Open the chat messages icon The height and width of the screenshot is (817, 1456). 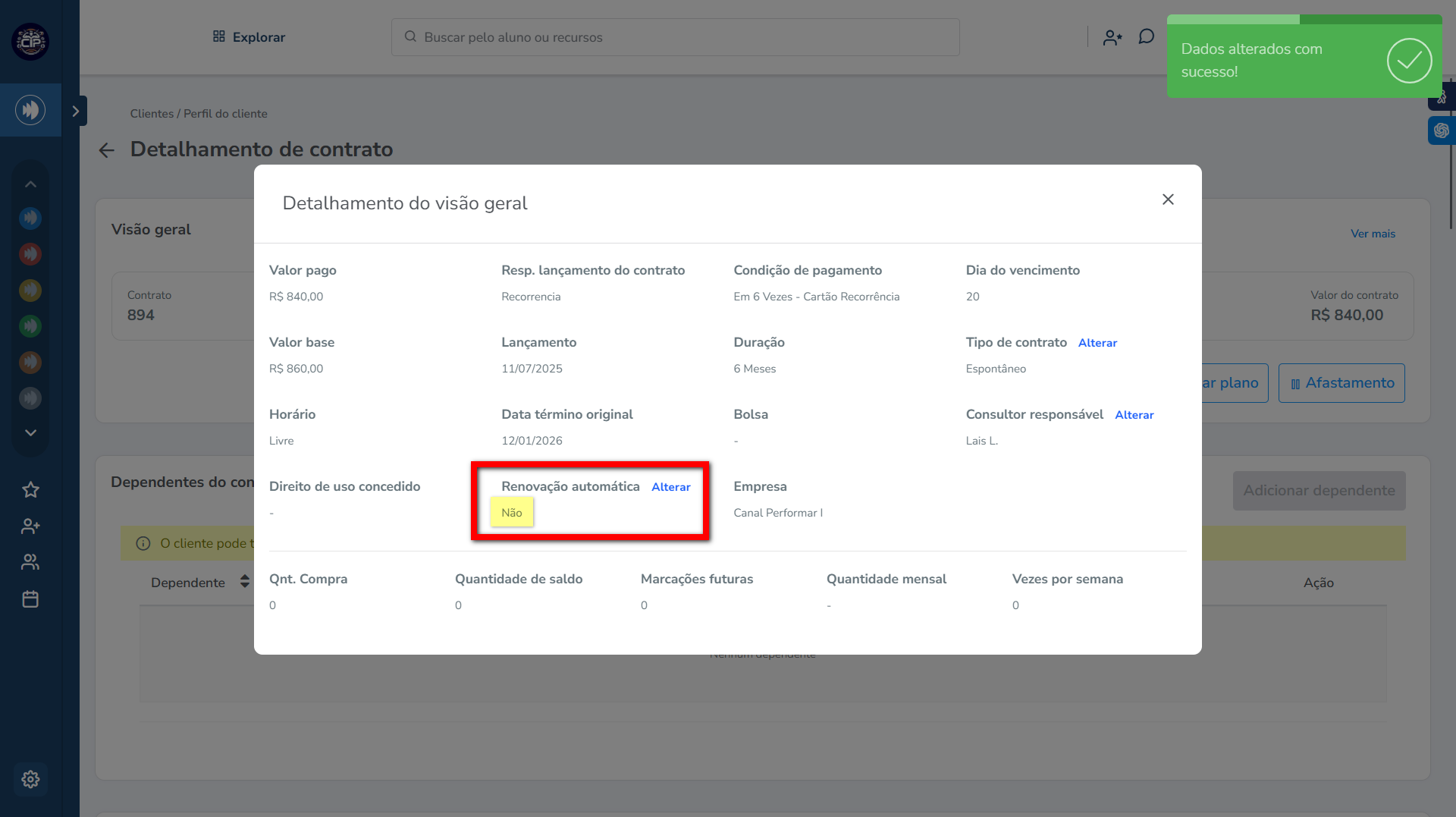pyautogui.click(x=1146, y=37)
